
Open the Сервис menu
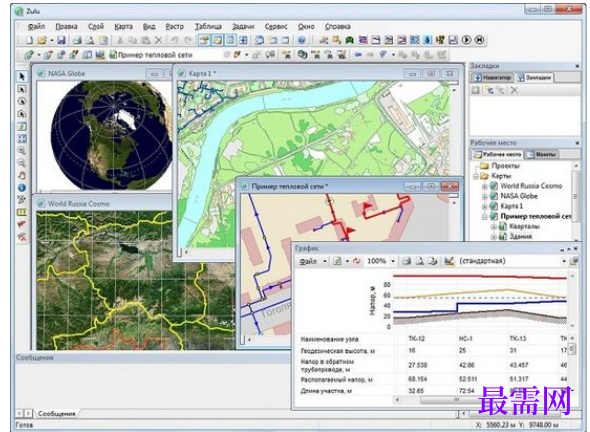(276, 26)
